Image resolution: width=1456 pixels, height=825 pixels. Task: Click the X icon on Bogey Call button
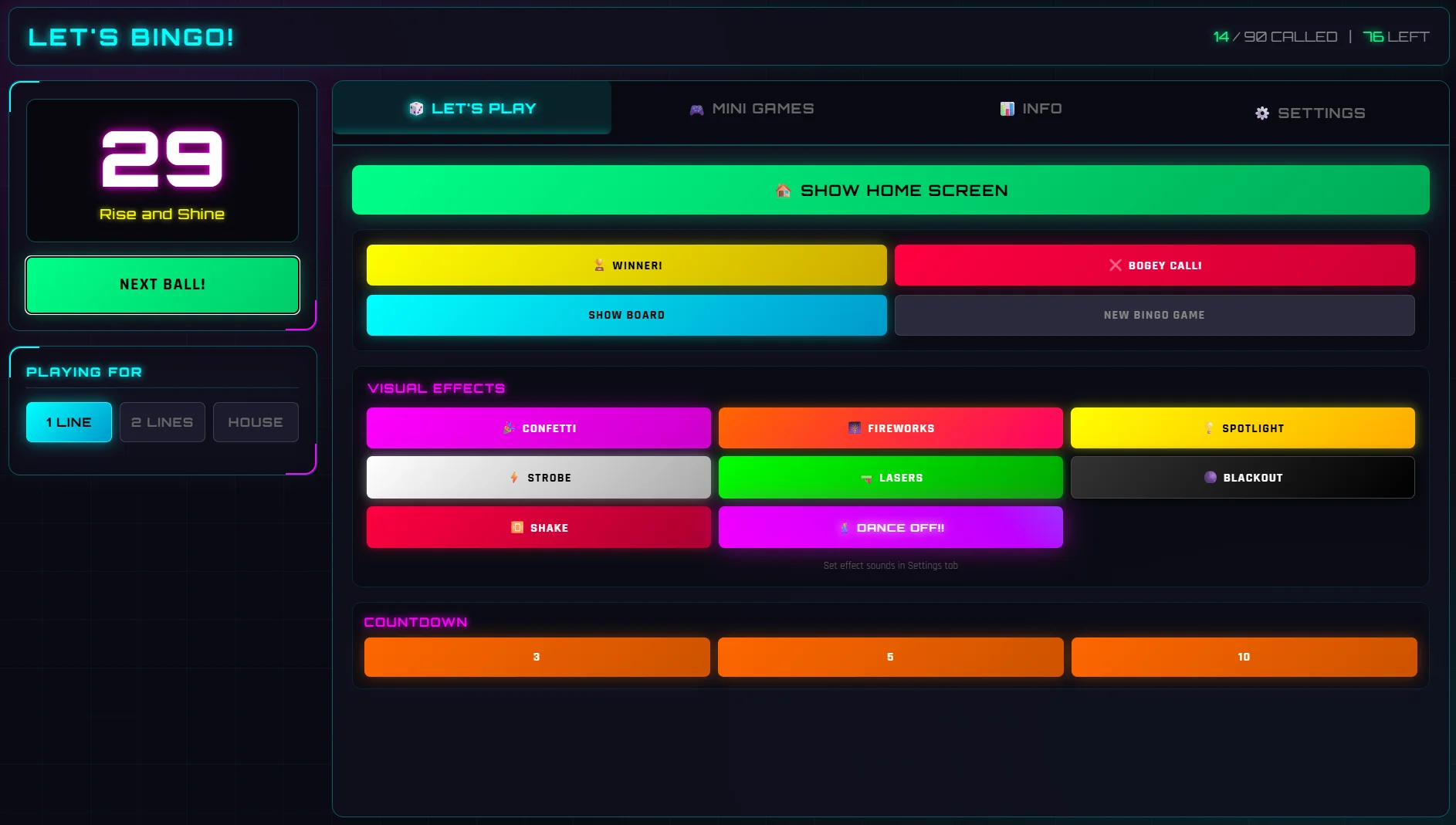1115,265
